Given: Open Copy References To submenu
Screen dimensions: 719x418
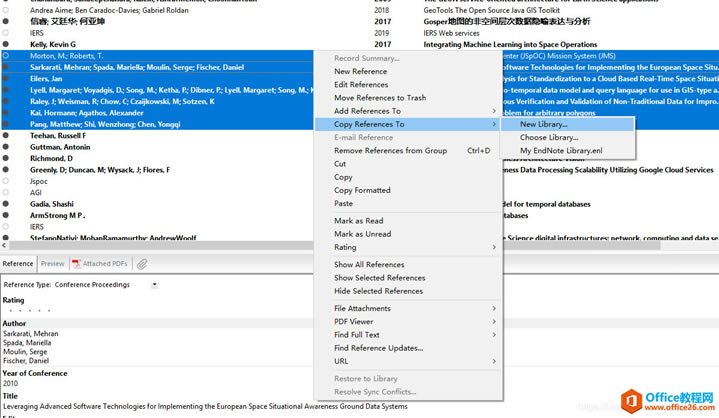Looking at the screenshot, I should [x=407, y=124].
